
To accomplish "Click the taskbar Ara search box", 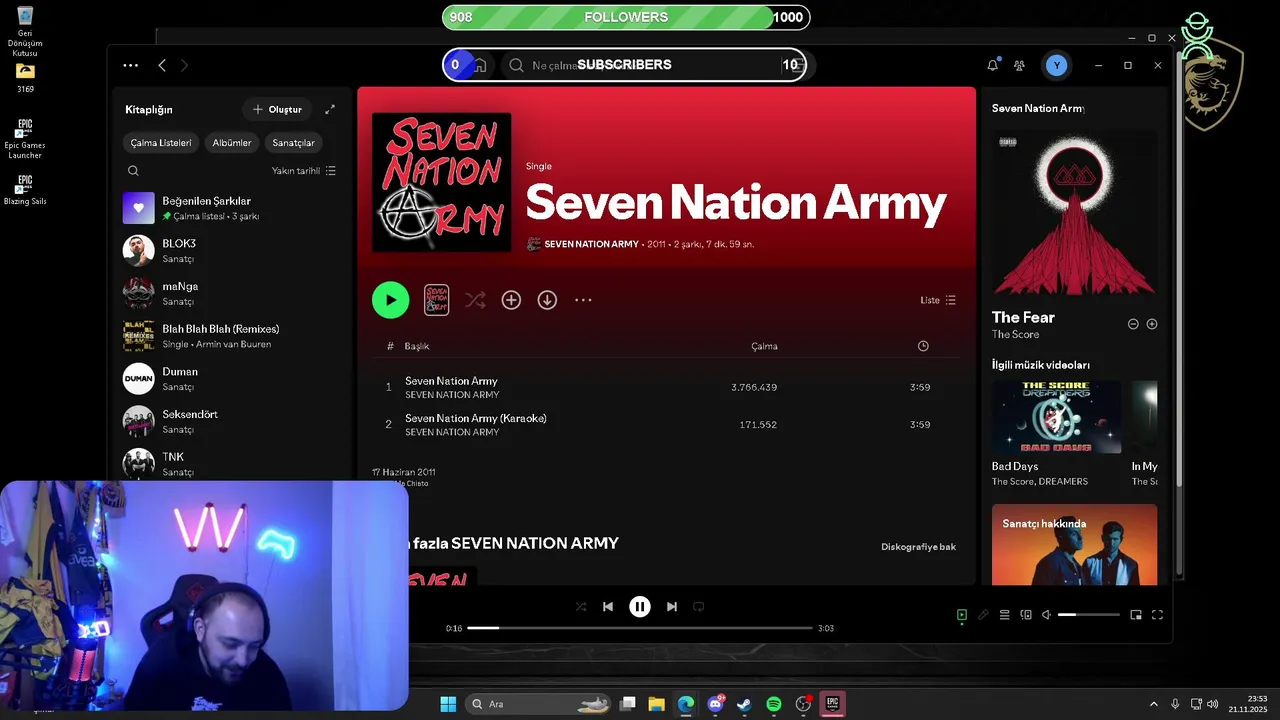I will pos(538,704).
